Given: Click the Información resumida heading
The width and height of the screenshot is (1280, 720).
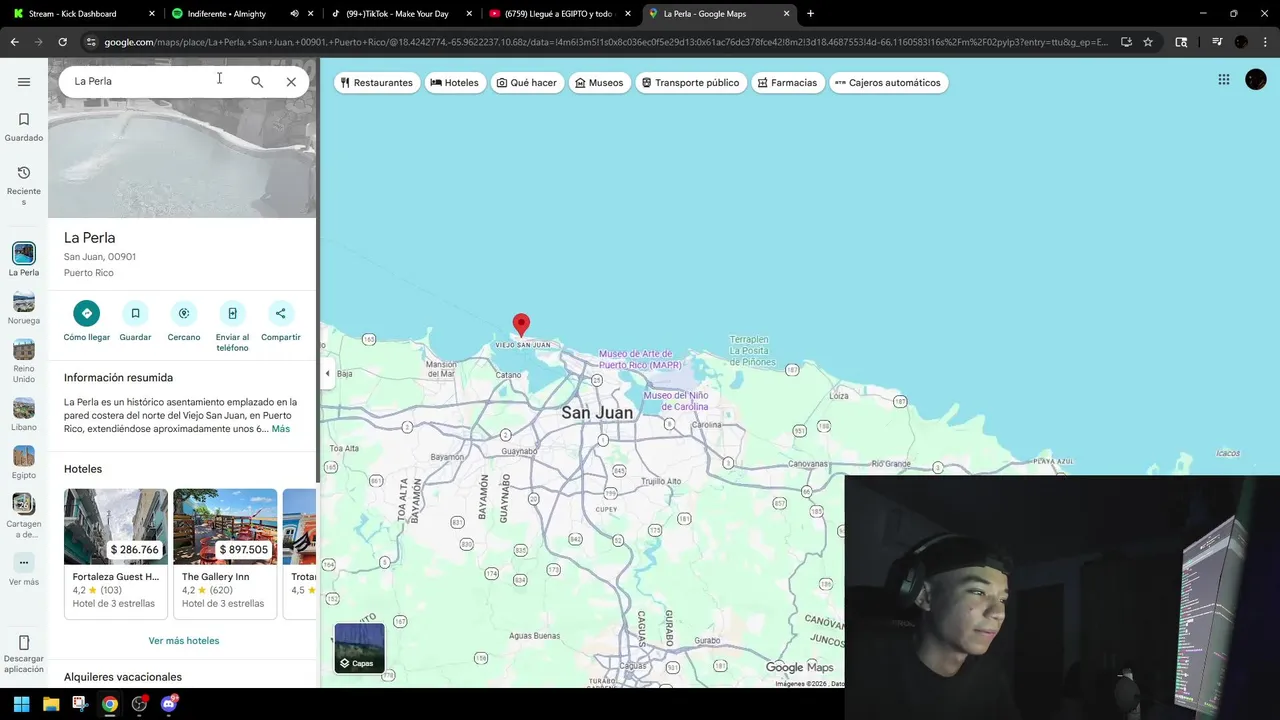Looking at the screenshot, I should (118, 378).
